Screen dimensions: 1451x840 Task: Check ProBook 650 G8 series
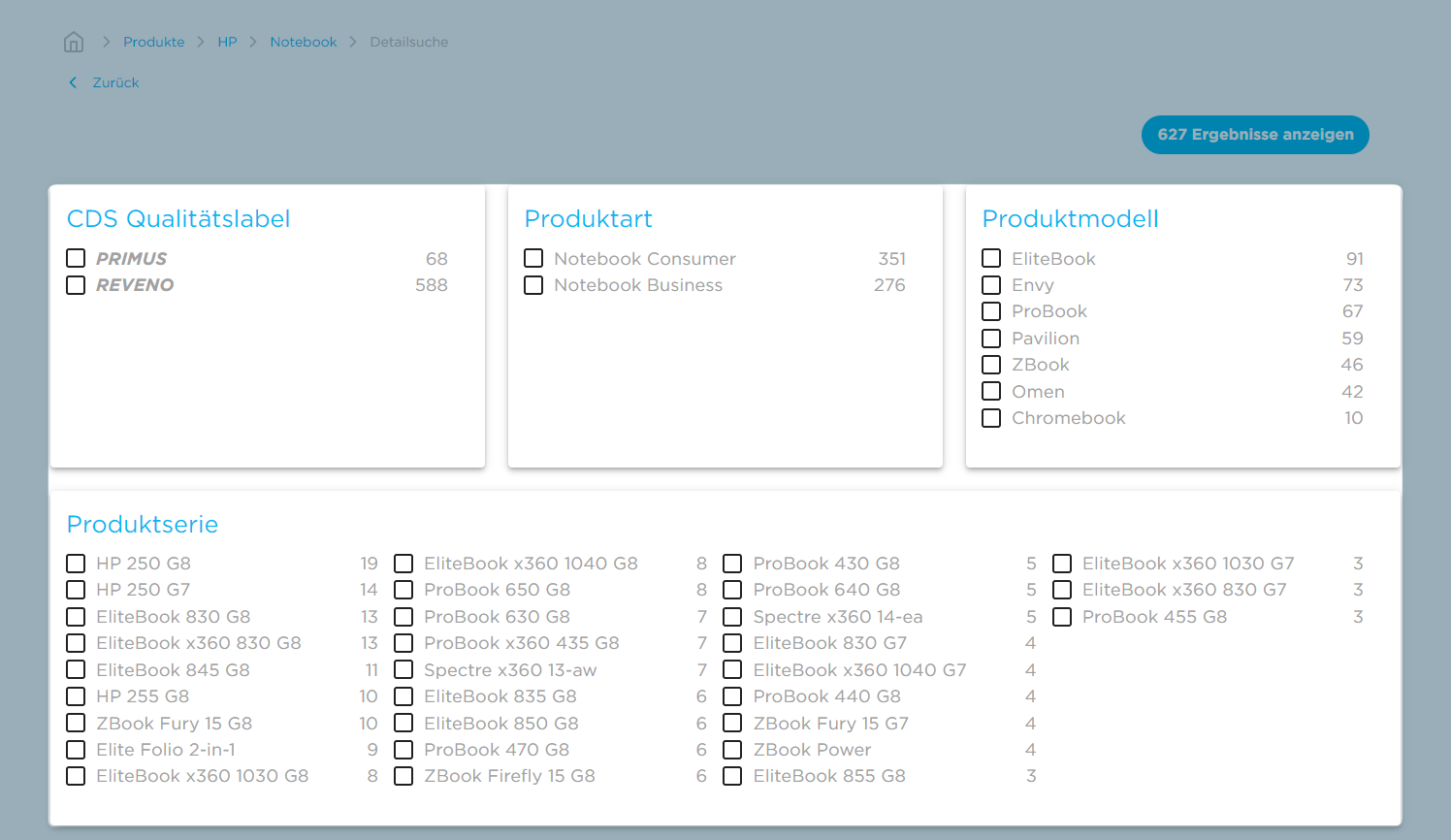403,590
